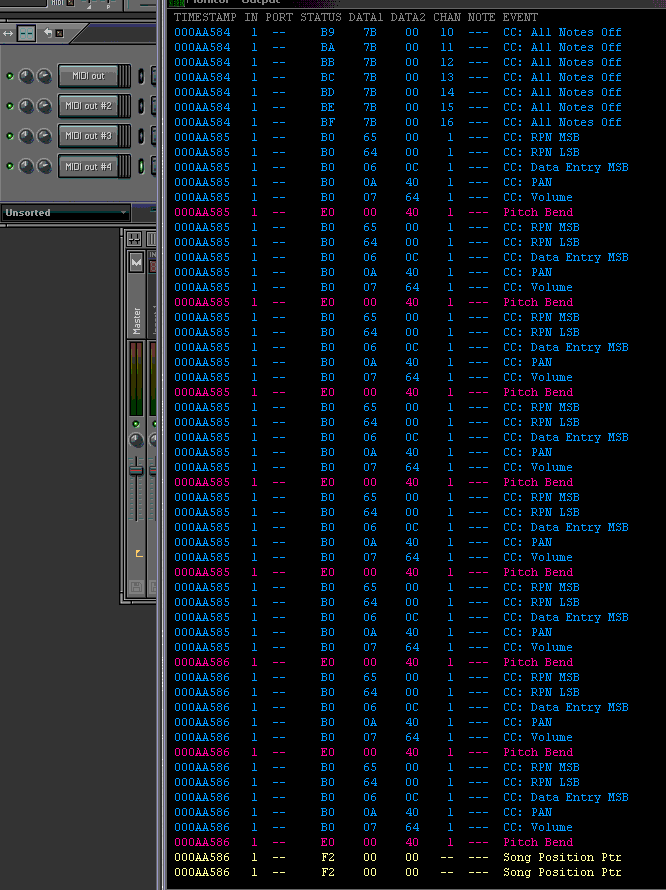666x890 pixels.
Task: Adjust the pan knob of MIDI out #2
Action: (x=26, y=106)
